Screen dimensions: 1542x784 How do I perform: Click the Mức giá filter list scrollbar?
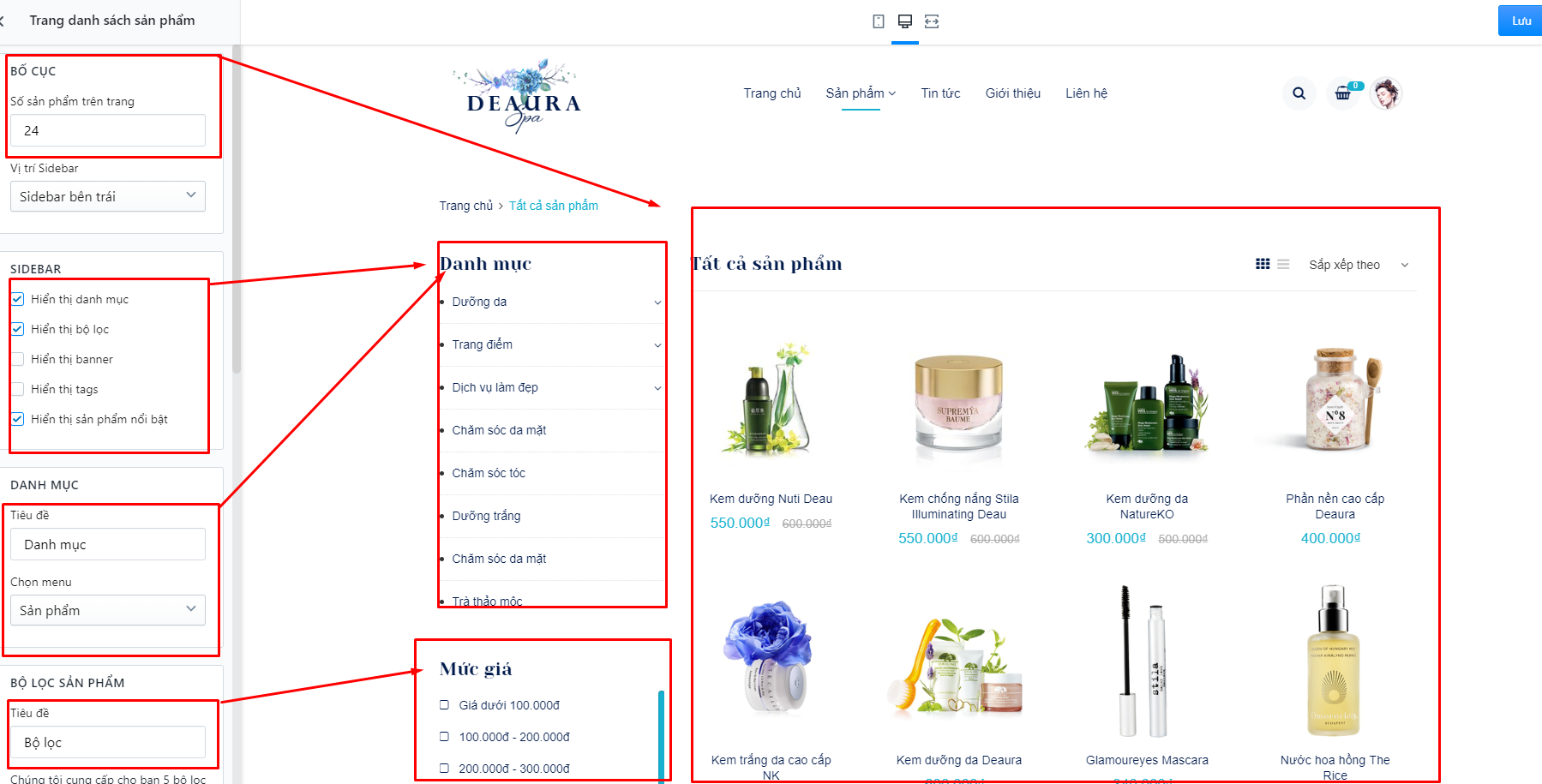click(x=661, y=735)
